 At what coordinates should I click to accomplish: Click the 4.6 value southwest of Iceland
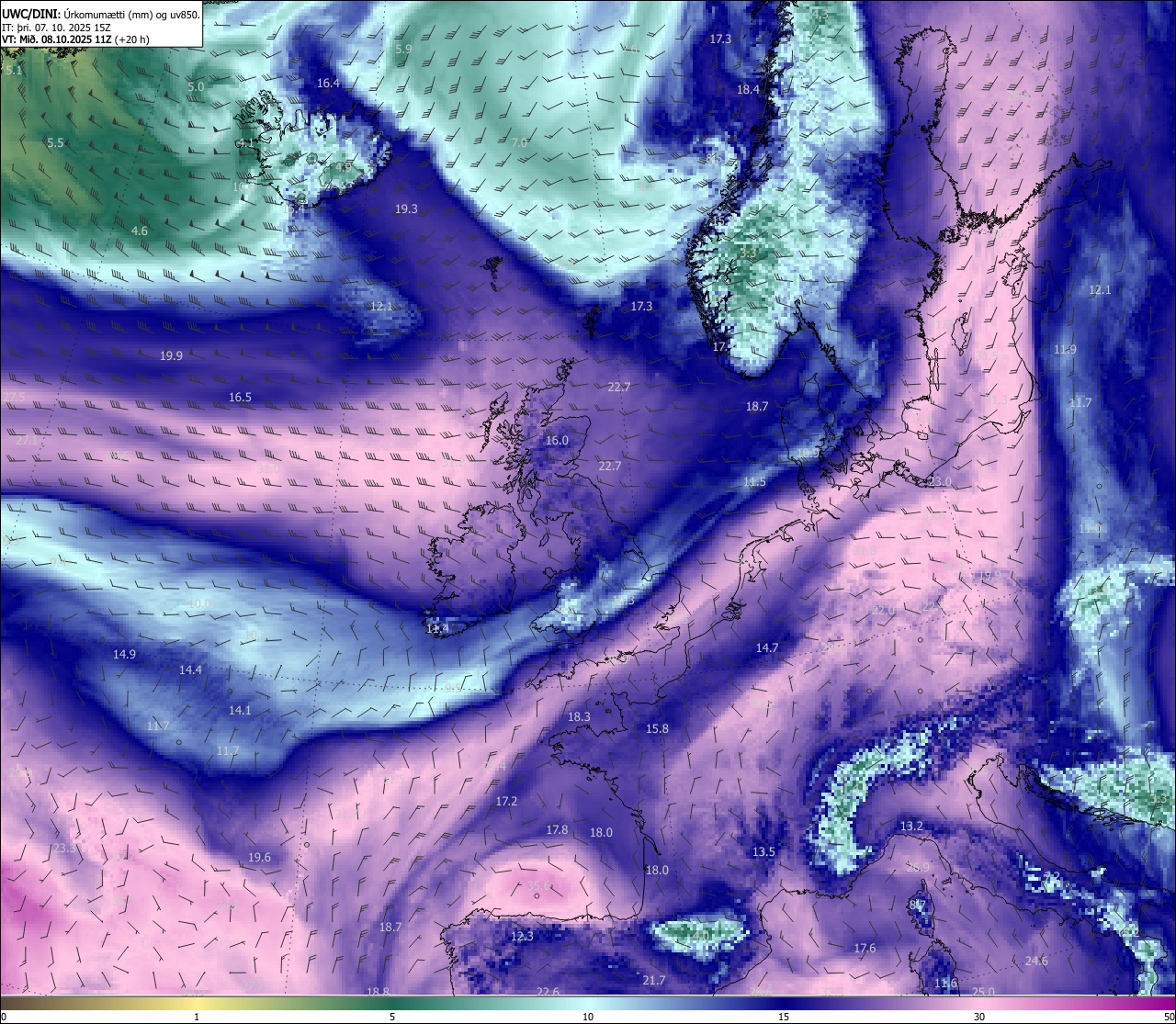tap(139, 231)
